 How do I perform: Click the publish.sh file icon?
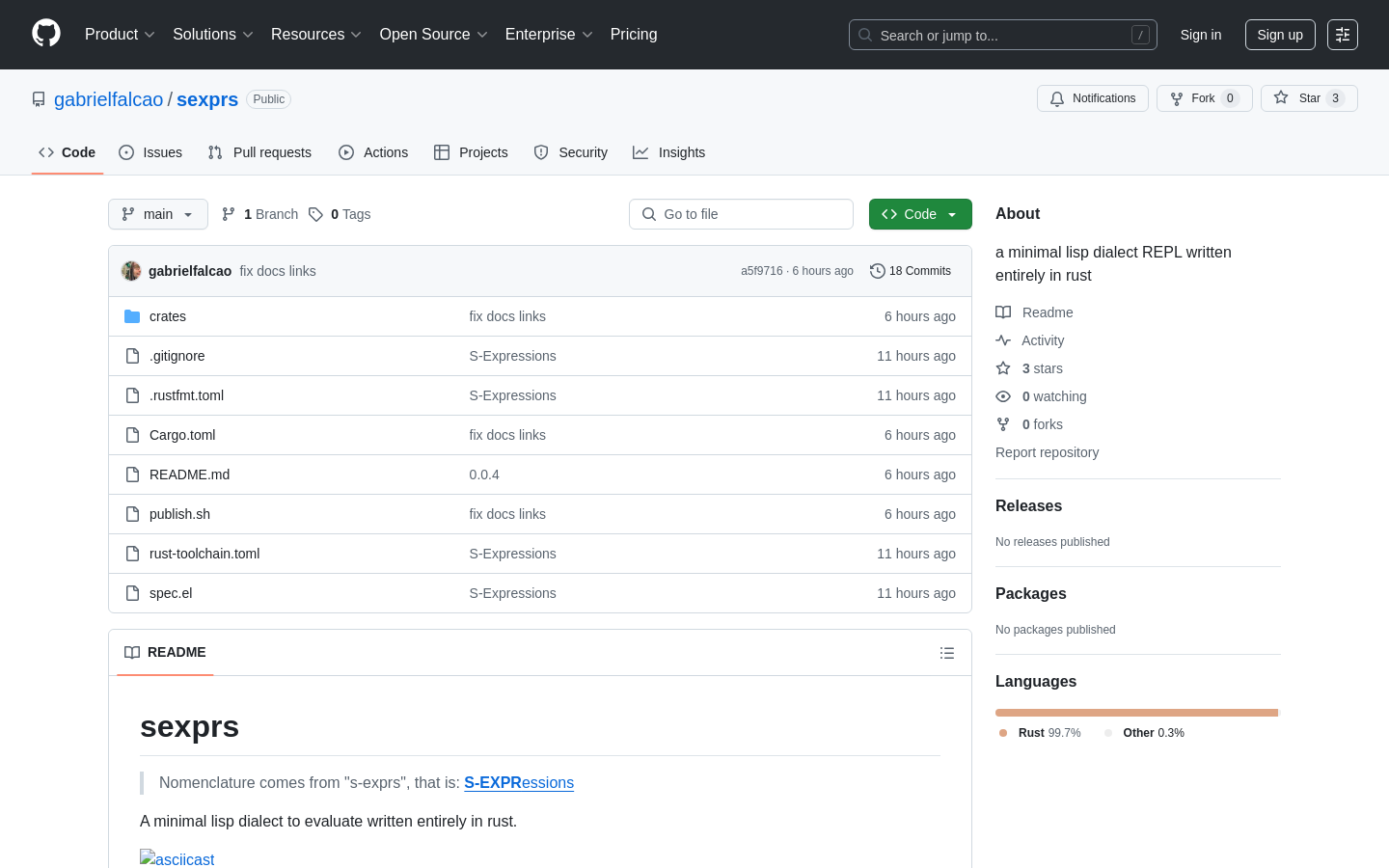[132, 514]
